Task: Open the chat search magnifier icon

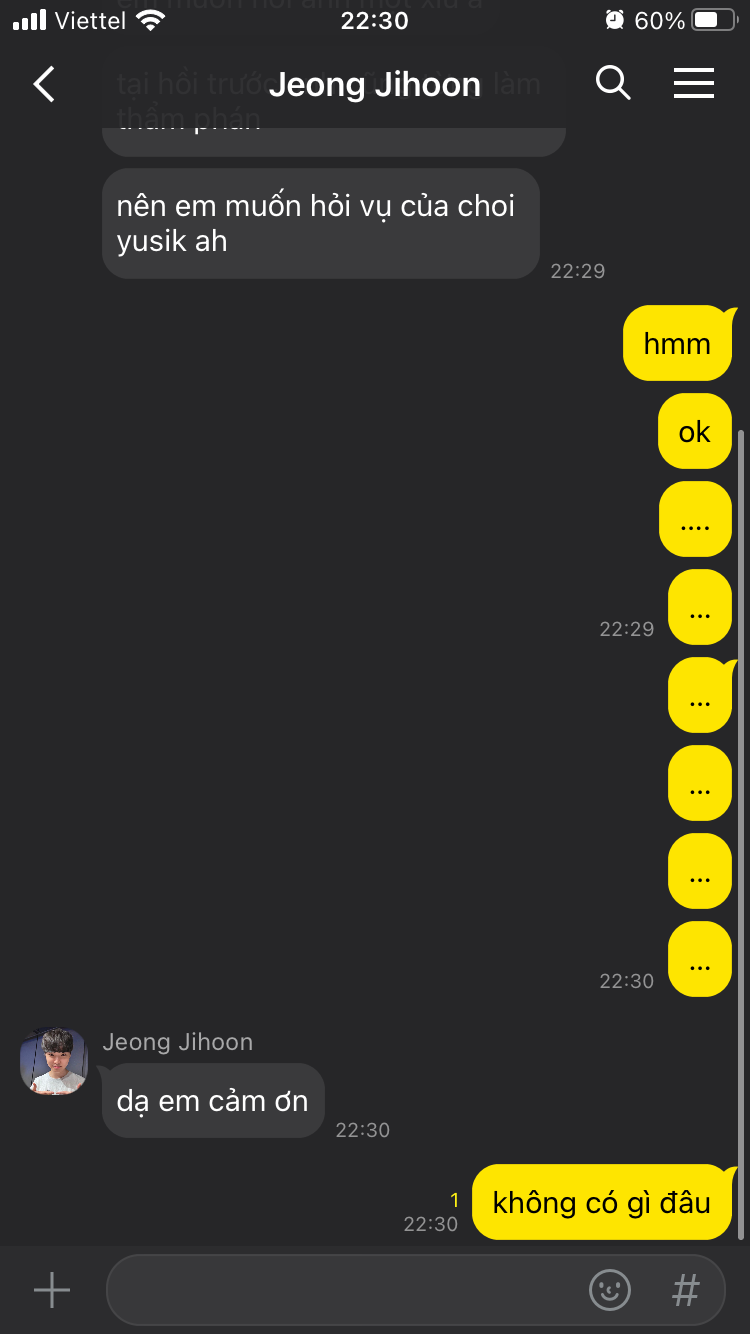Action: coord(613,83)
